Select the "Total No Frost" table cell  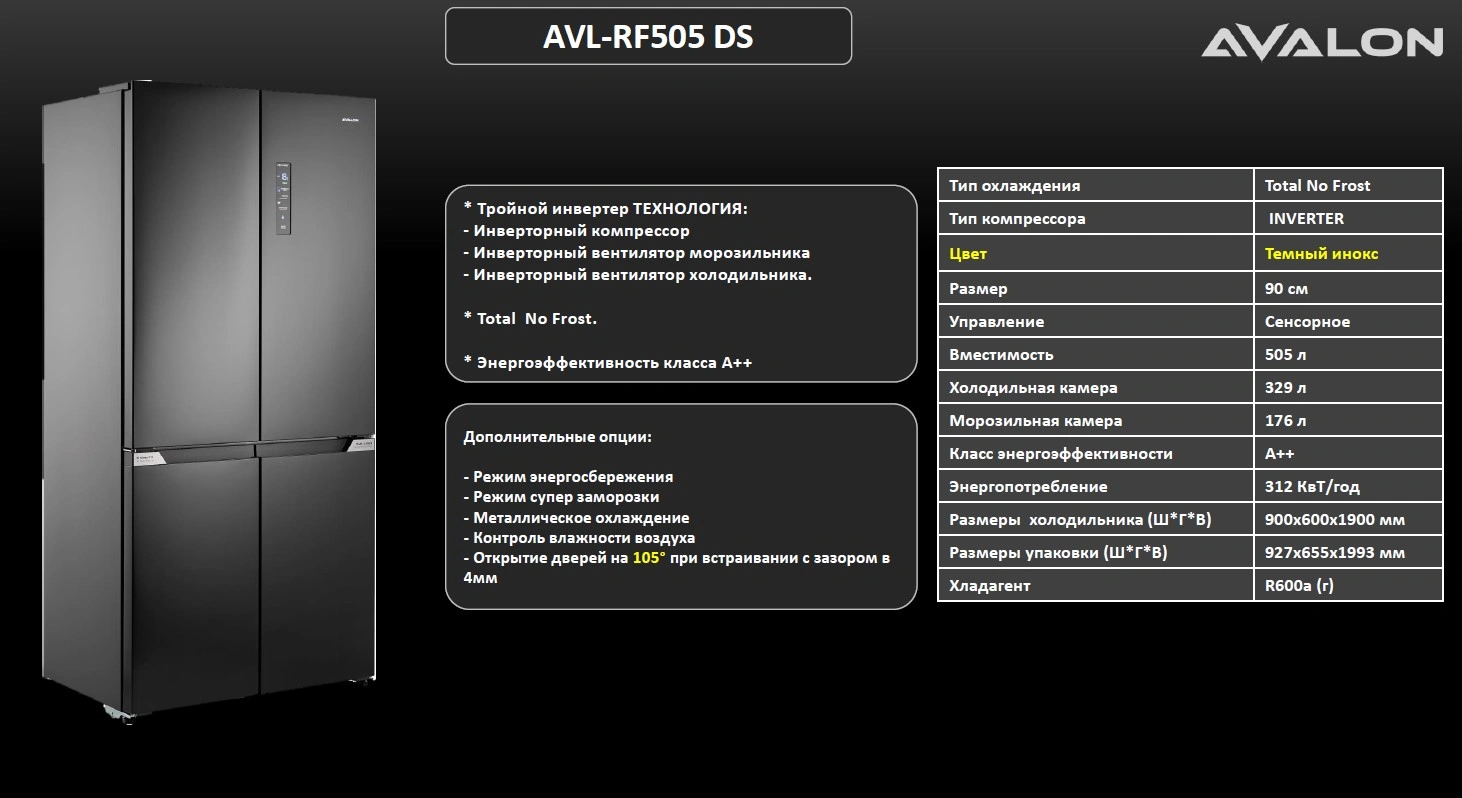tap(1317, 185)
